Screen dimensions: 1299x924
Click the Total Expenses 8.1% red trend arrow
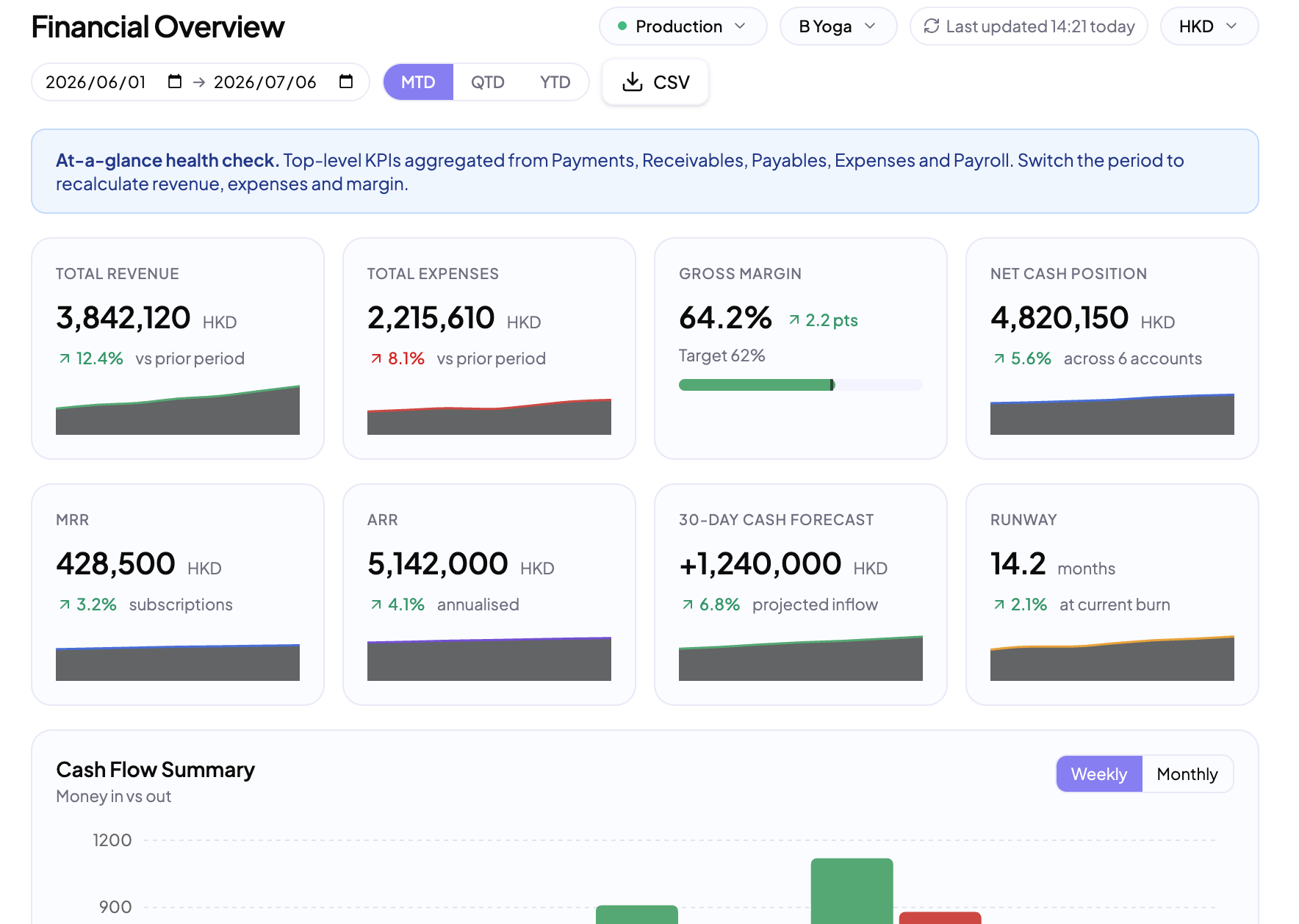tap(376, 358)
